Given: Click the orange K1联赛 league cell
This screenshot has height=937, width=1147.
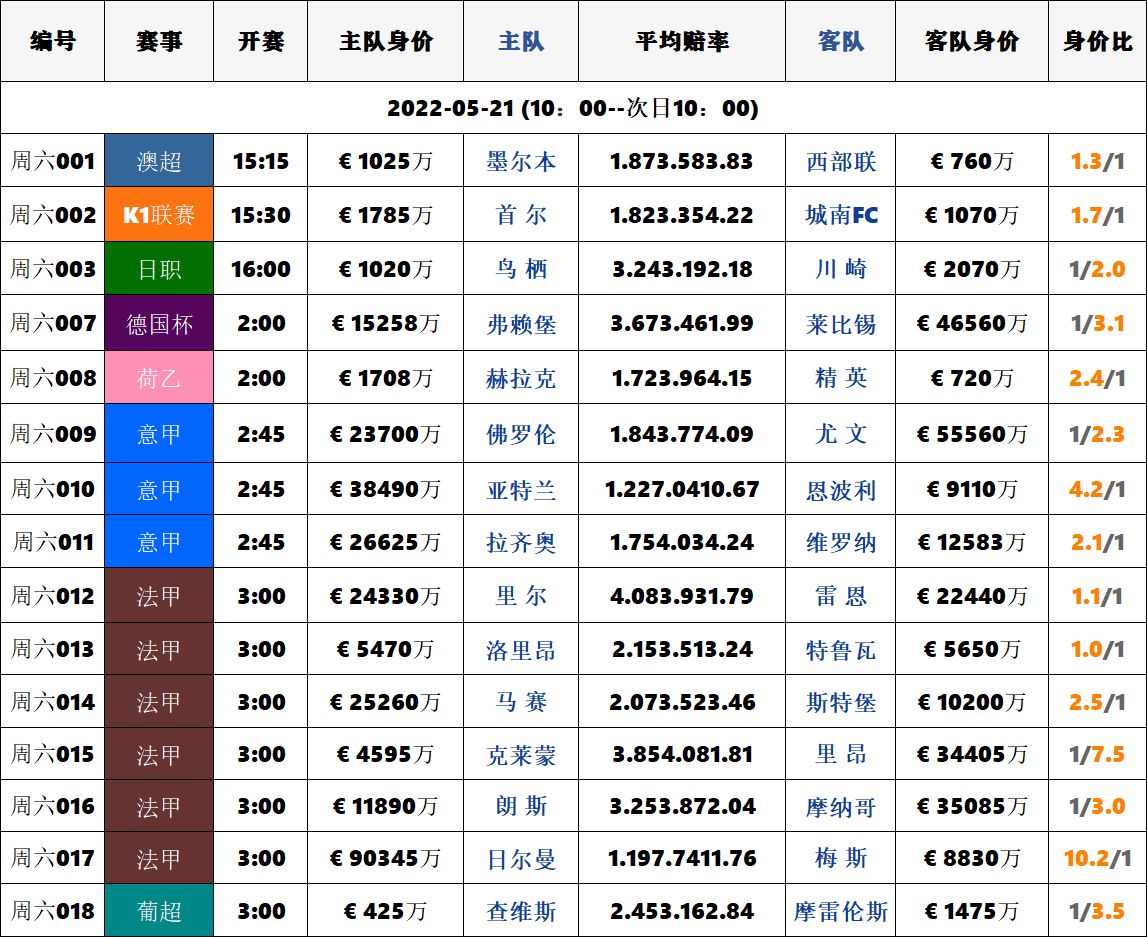Looking at the screenshot, I should (159, 215).
